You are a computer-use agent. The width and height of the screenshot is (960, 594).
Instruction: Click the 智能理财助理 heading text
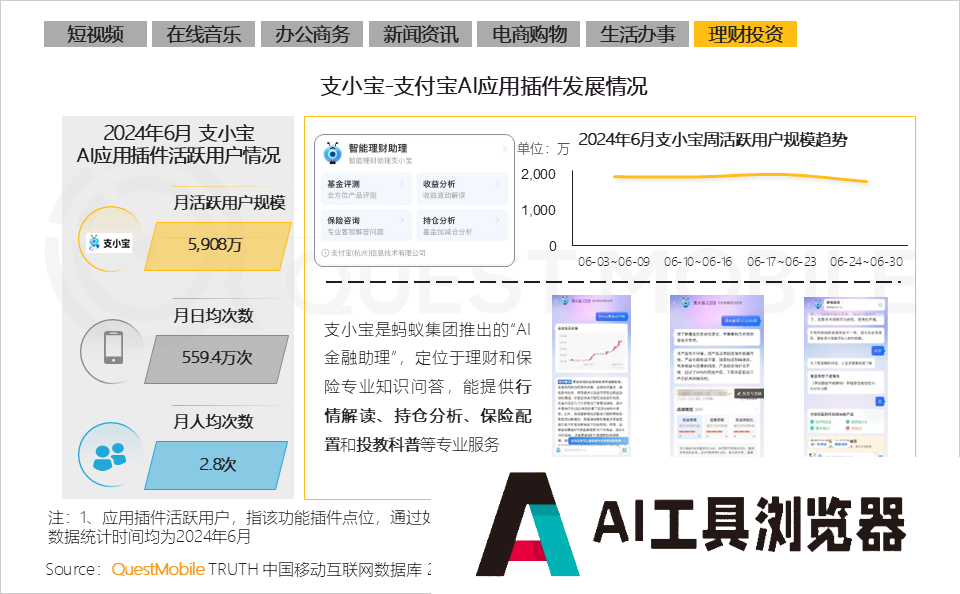(x=378, y=148)
